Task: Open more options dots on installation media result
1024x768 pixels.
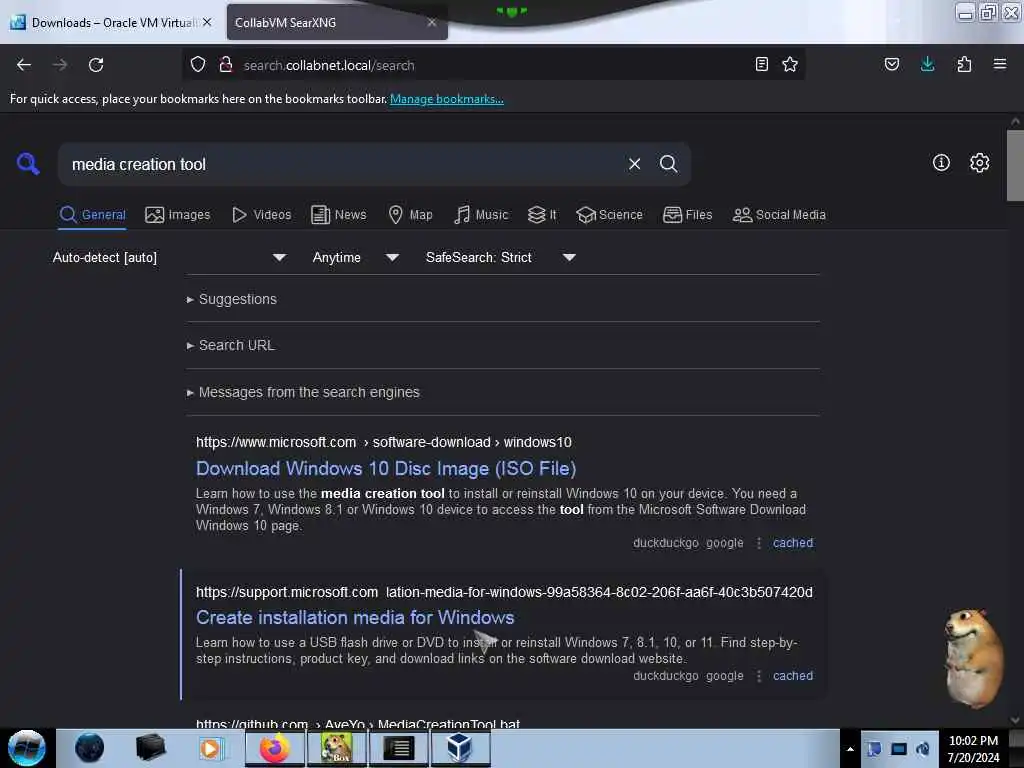Action: tap(758, 676)
